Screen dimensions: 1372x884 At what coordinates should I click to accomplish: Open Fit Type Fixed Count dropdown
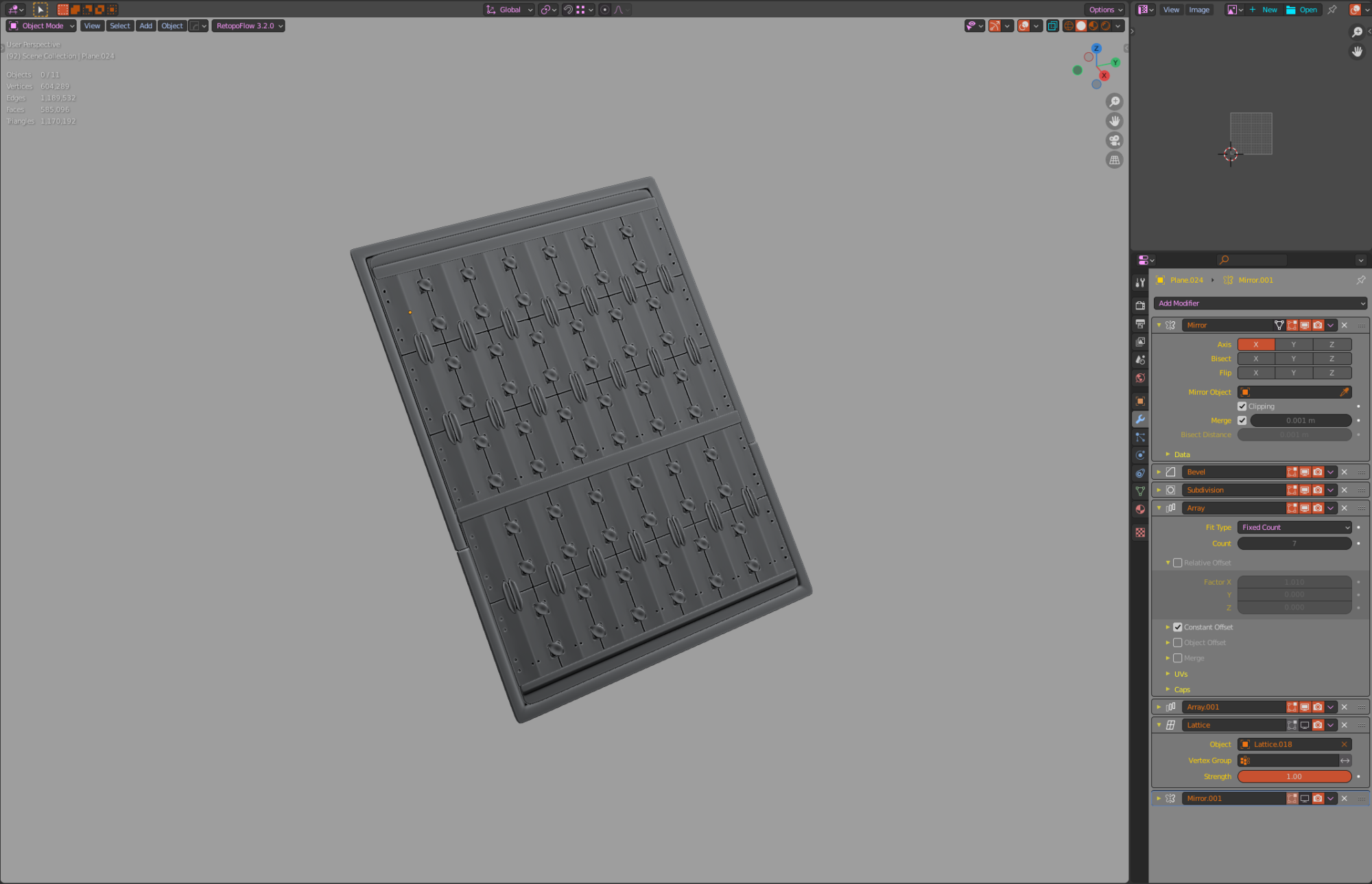coord(1294,527)
